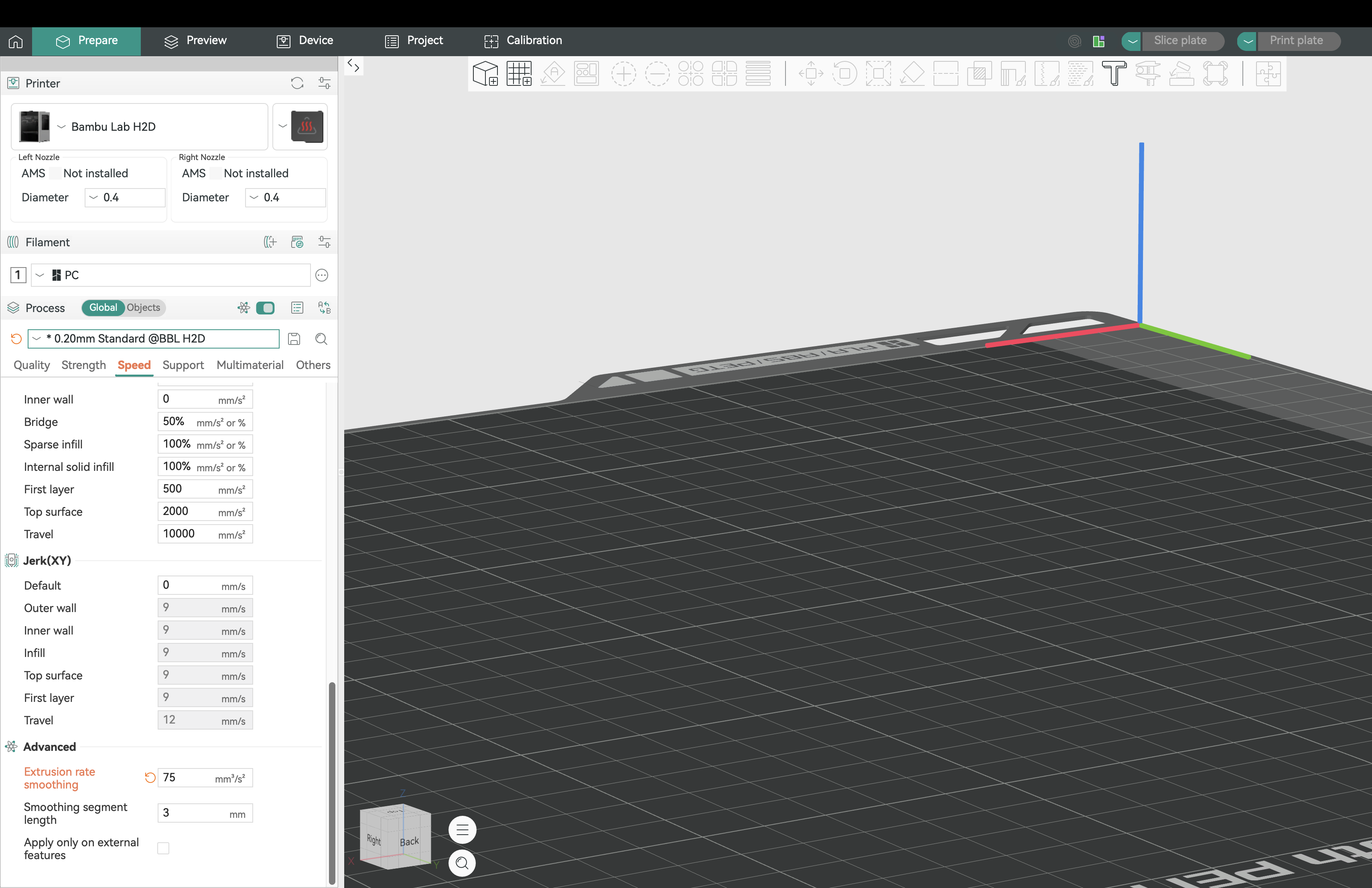Refresh printer sync icon in Printer header
The height and width of the screenshot is (888, 1372).
[x=297, y=83]
